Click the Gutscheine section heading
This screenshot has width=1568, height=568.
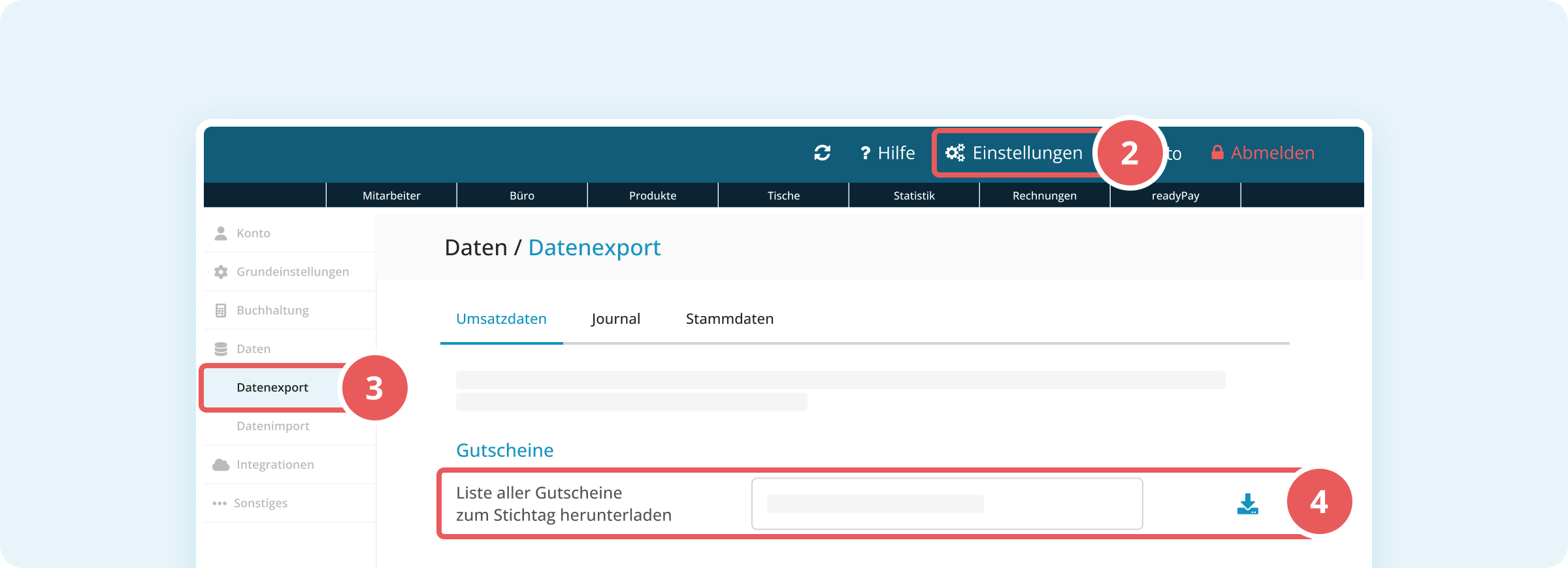[505, 450]
